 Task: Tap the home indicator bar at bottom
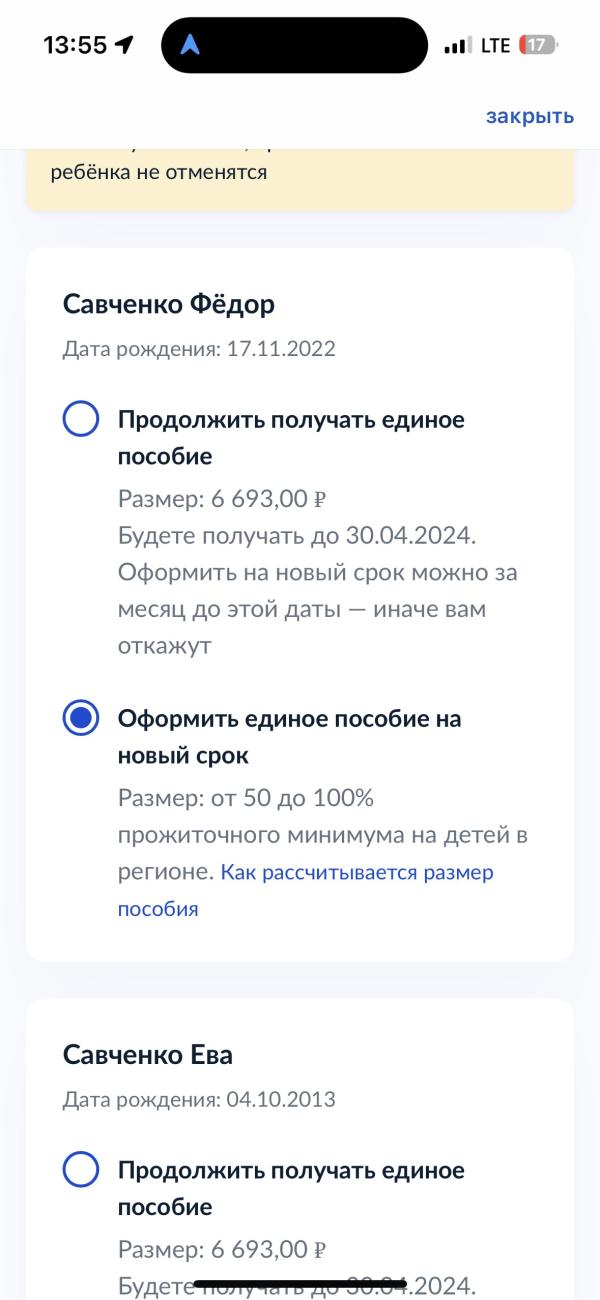[x=300, y=1283]
